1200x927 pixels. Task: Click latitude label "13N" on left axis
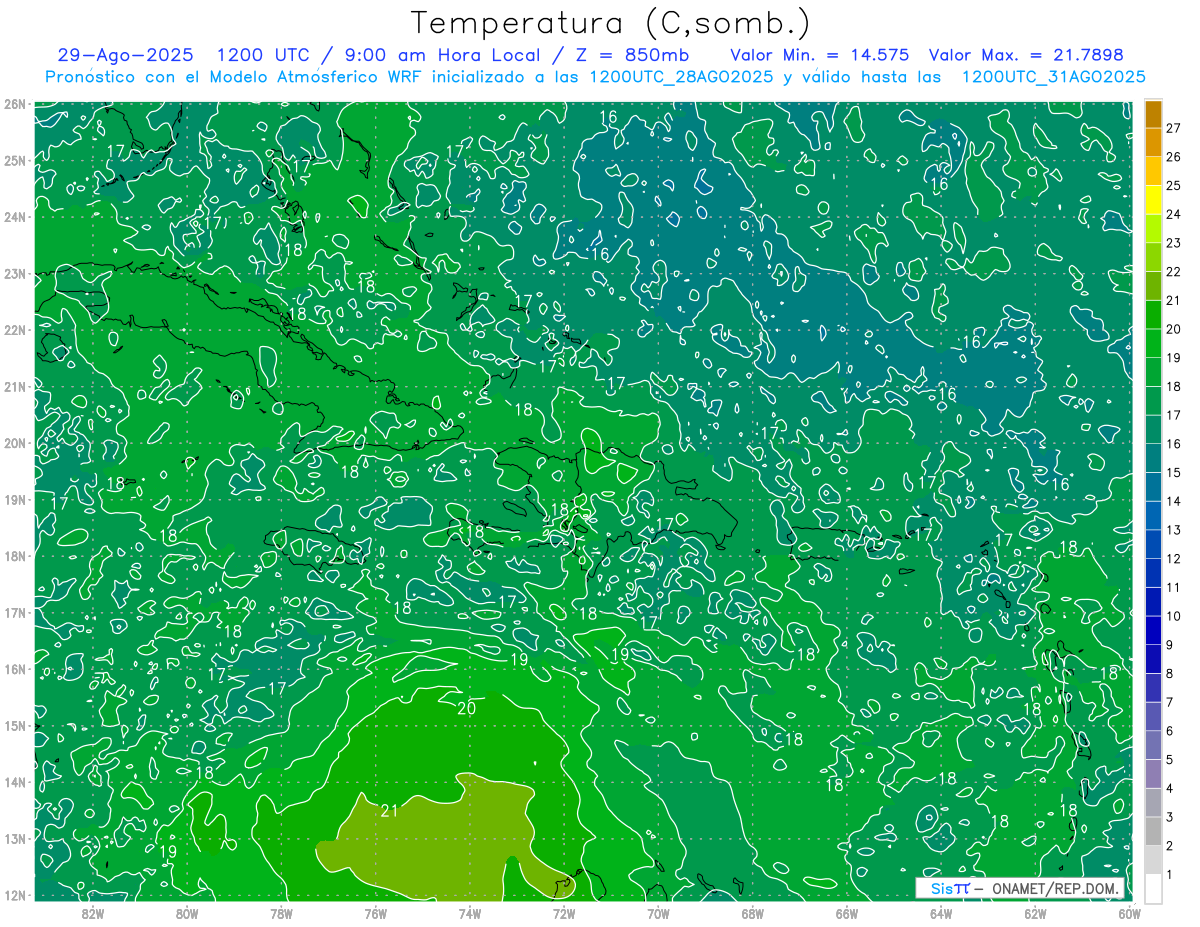tap(15, 838)
